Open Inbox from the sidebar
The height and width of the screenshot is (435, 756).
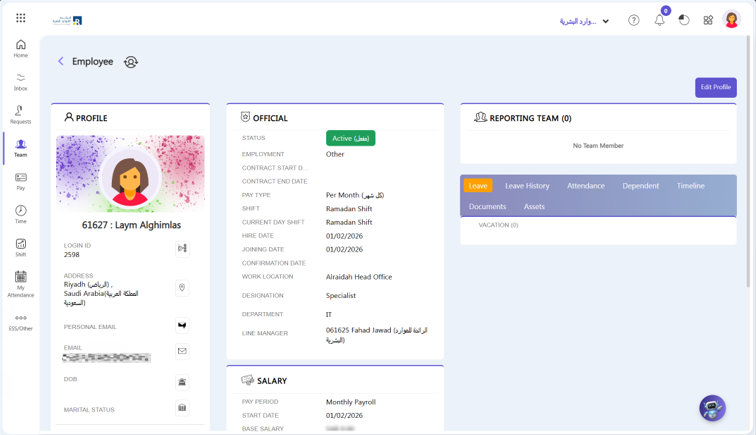coord(20,81)
